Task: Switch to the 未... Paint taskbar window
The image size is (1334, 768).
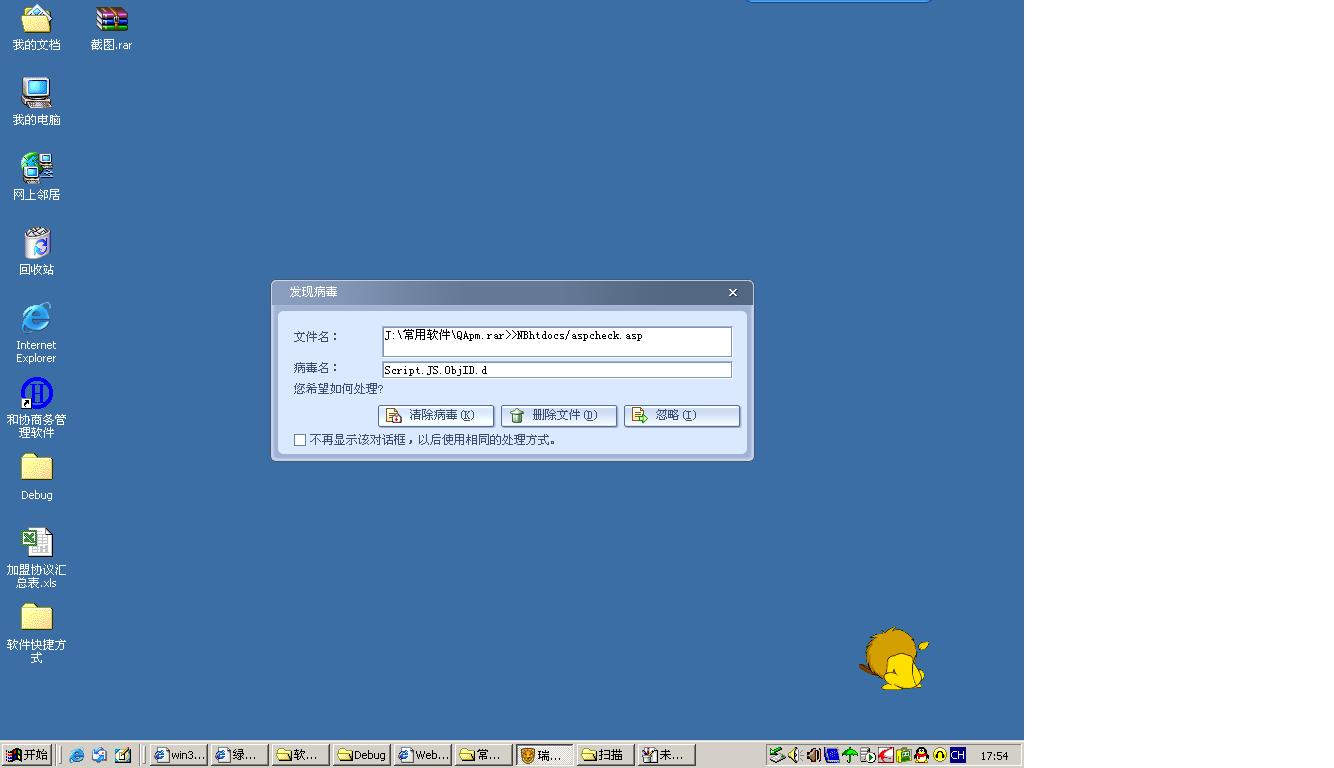Action: click(667, 755)
